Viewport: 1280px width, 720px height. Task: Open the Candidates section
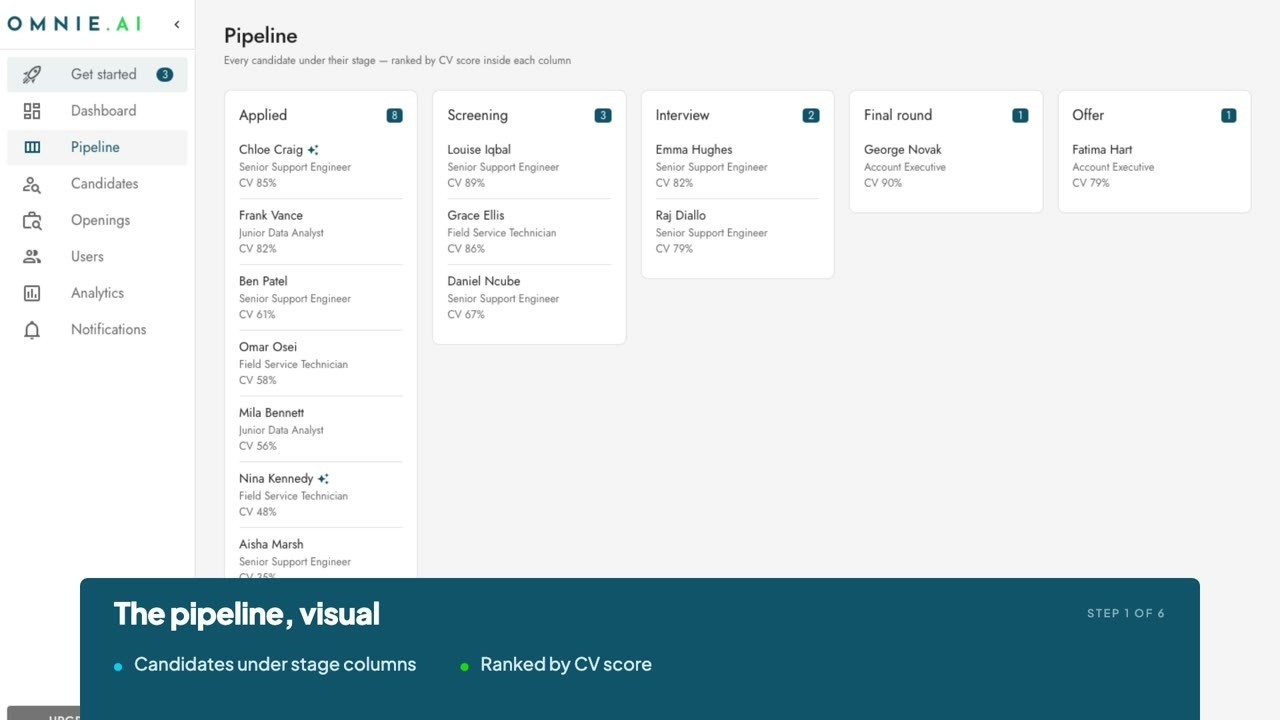[97, 184]
